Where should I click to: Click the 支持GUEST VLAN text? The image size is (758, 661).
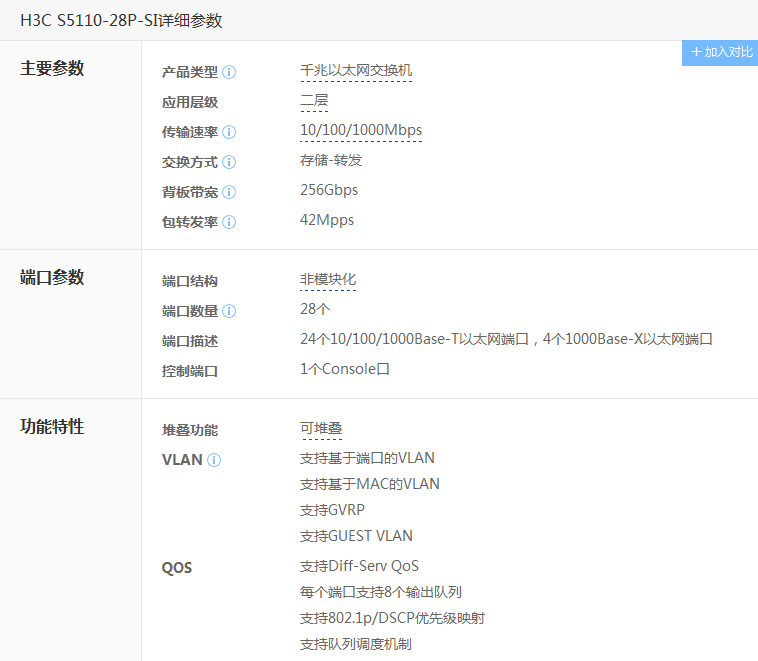click(356, 536)
